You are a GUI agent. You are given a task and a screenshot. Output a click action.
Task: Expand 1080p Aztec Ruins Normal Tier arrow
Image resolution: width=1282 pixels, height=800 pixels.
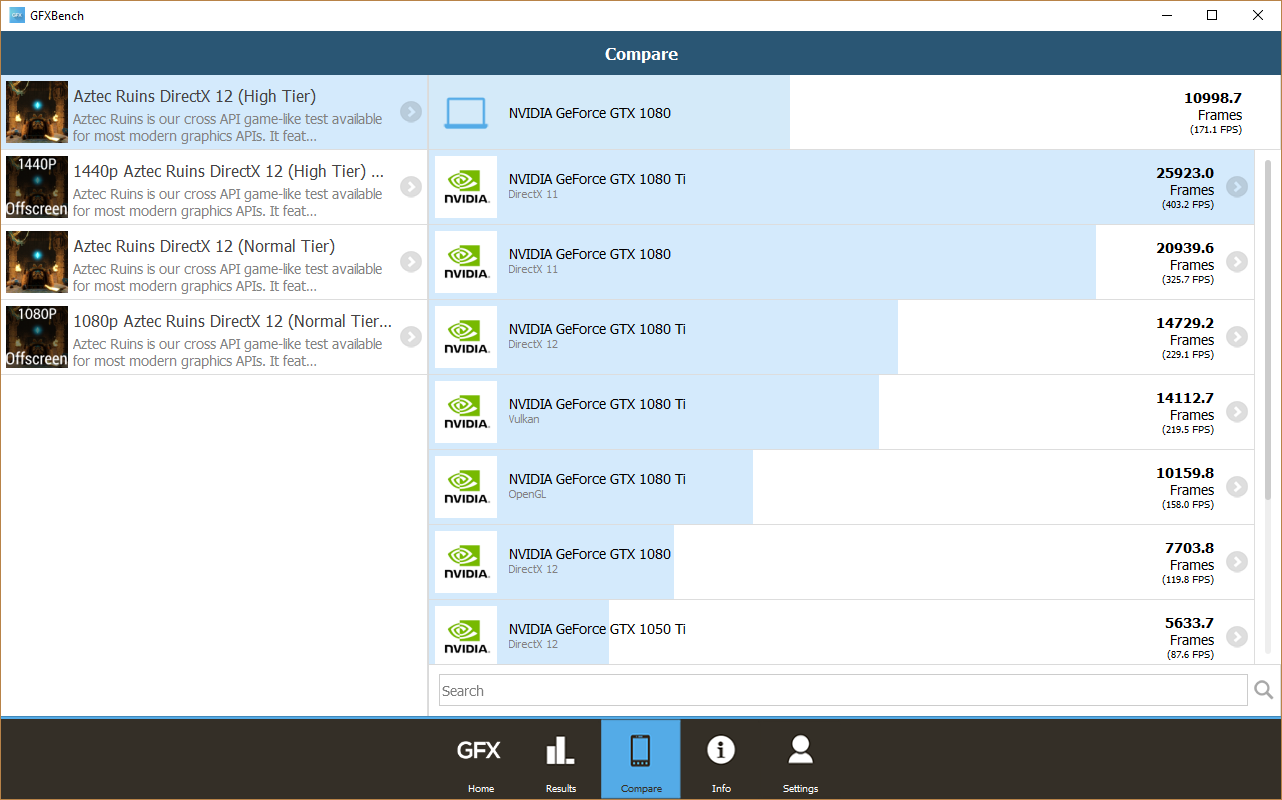coord(411,337)
